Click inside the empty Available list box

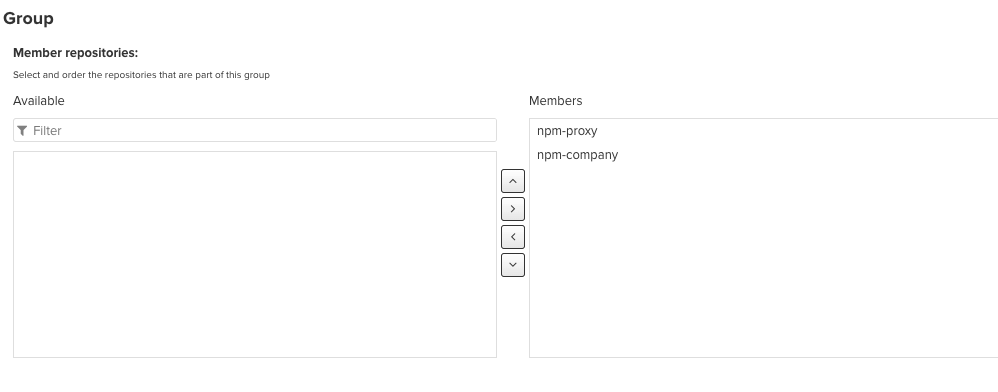point(255,255)
